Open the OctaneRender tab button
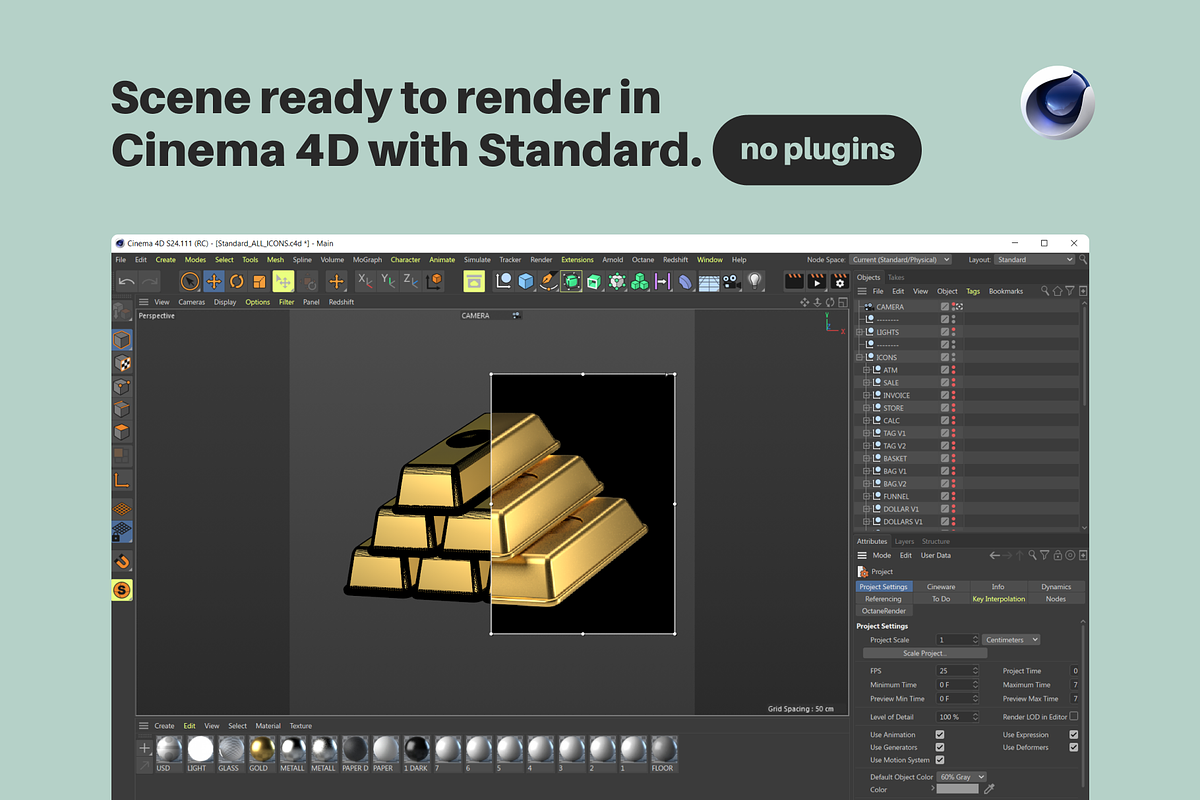 tap(884, 610)
